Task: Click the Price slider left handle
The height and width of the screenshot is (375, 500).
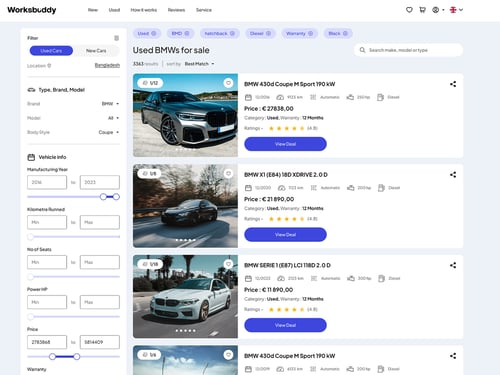Action: click(52, 357)
